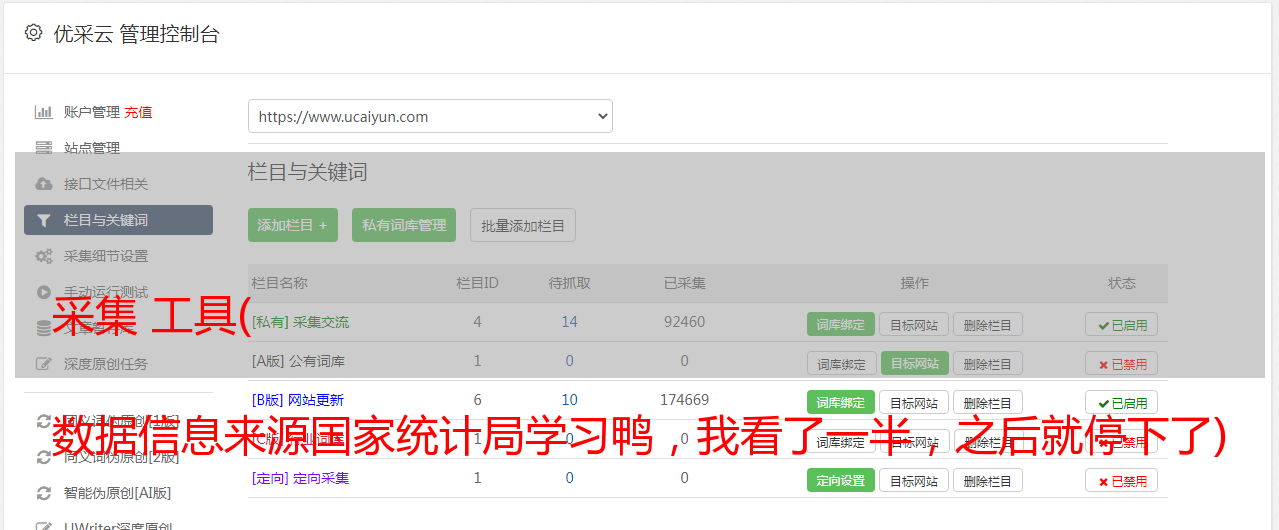The height and width of the screenshot is (530, 1279).
Task: Open 手动运行测试 via its play icon
Action: point(43,292)
